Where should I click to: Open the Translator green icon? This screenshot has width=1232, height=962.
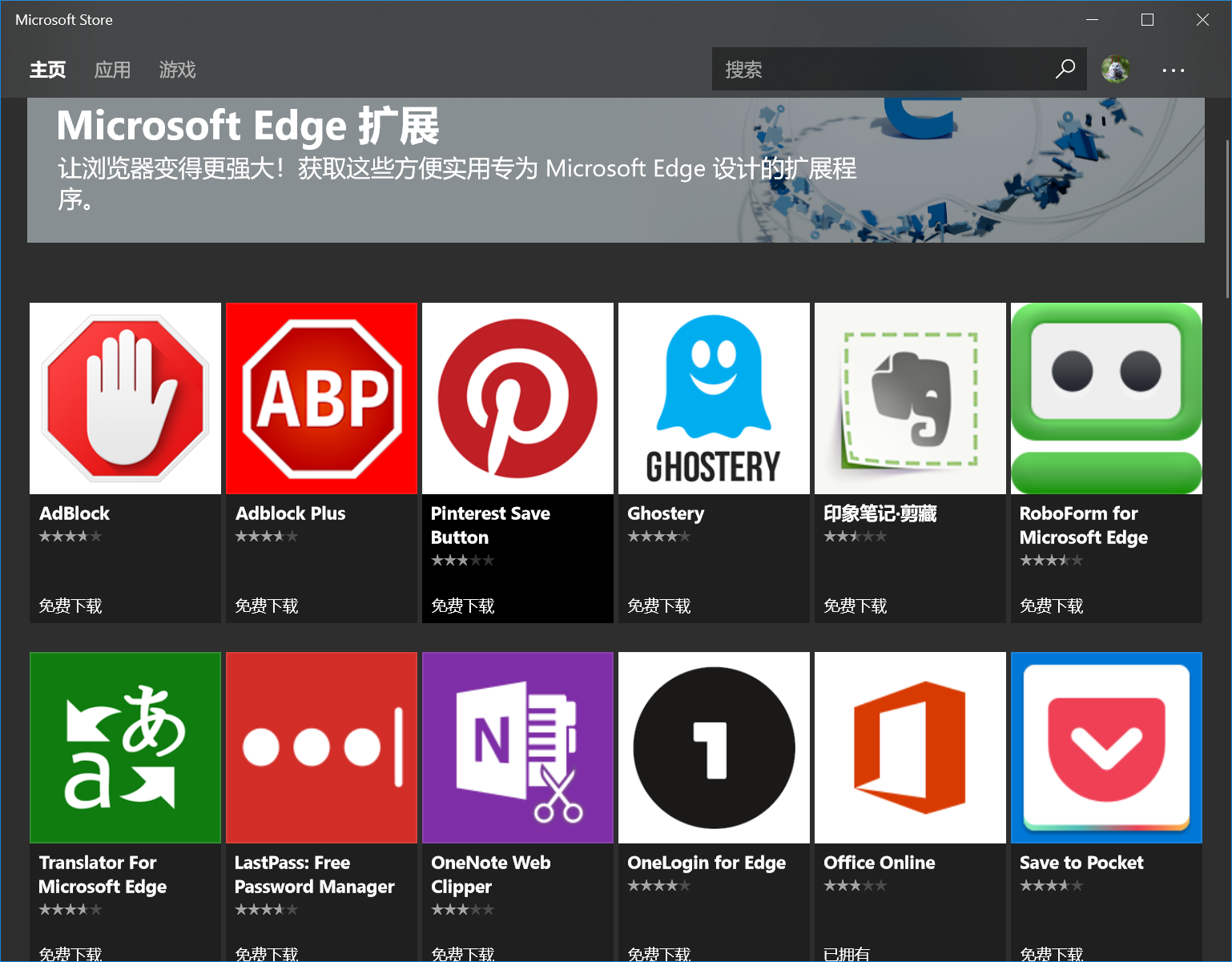125,747
